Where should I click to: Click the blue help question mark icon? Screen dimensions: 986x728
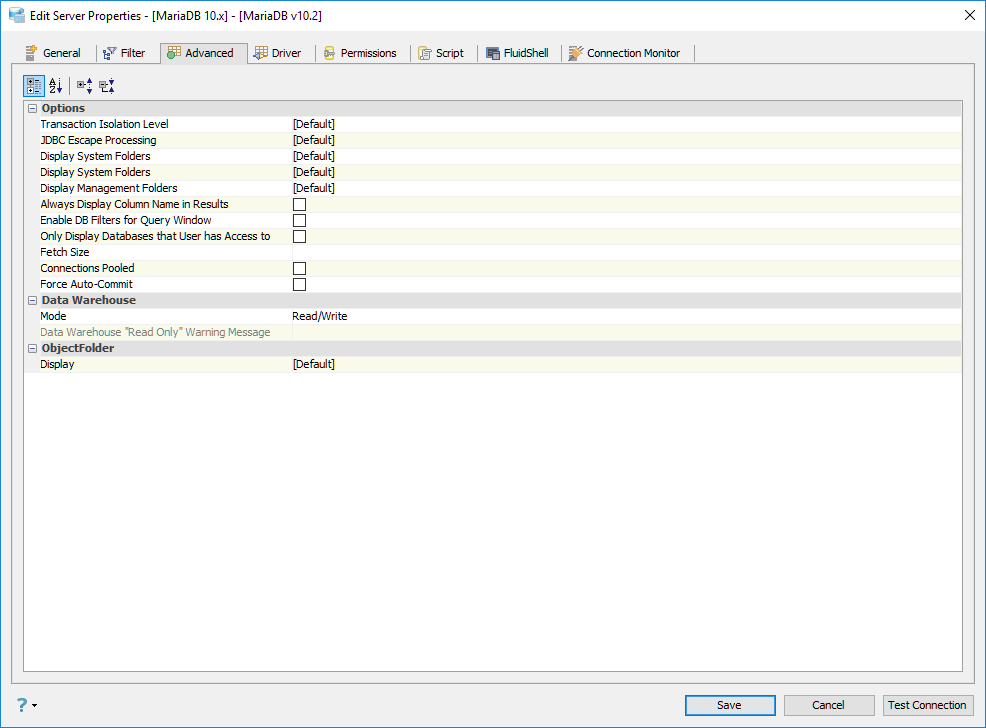click(22, 705)
